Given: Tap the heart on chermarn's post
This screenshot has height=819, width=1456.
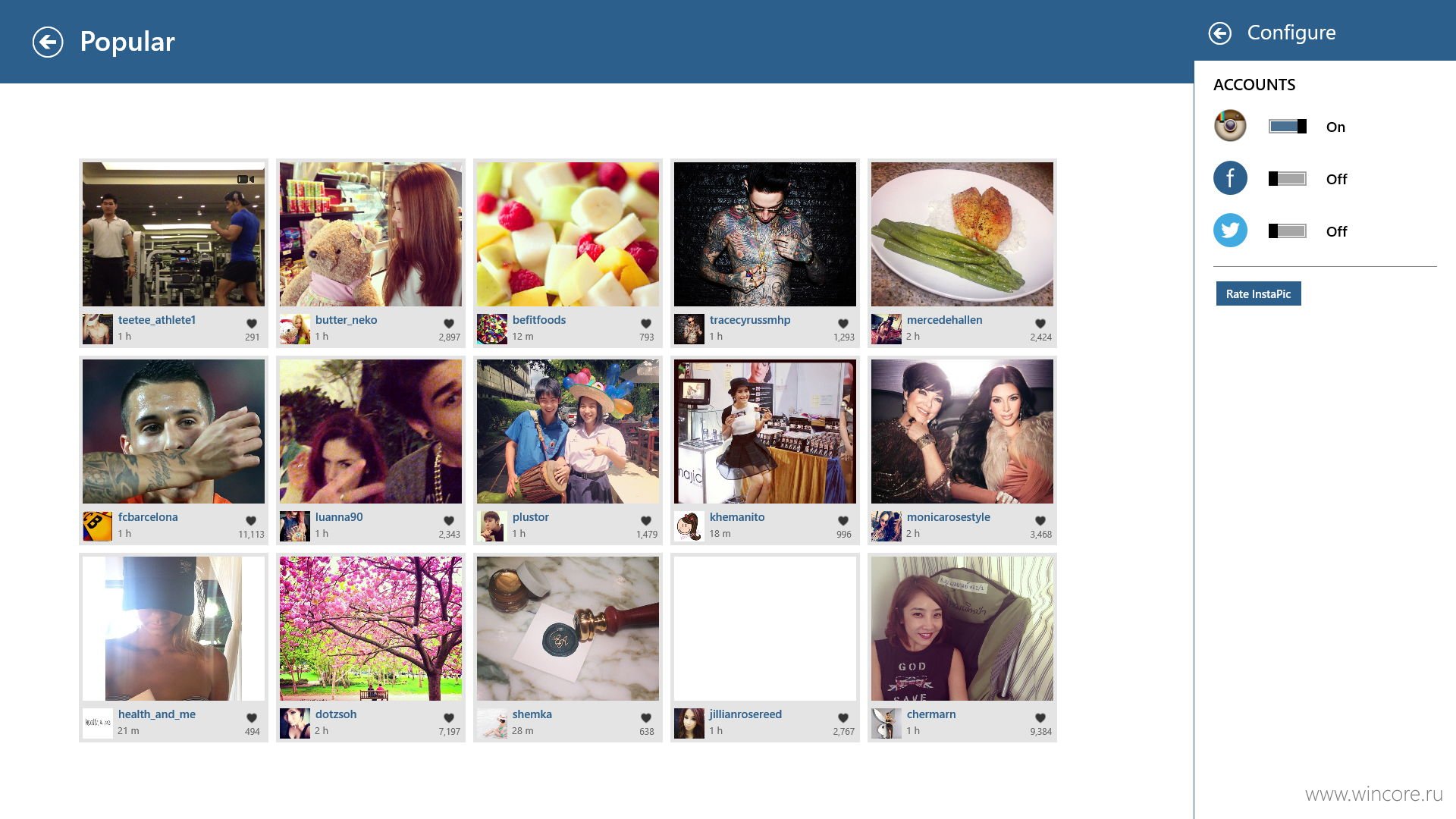Looking at the screenshot, I should [1040, 717].
